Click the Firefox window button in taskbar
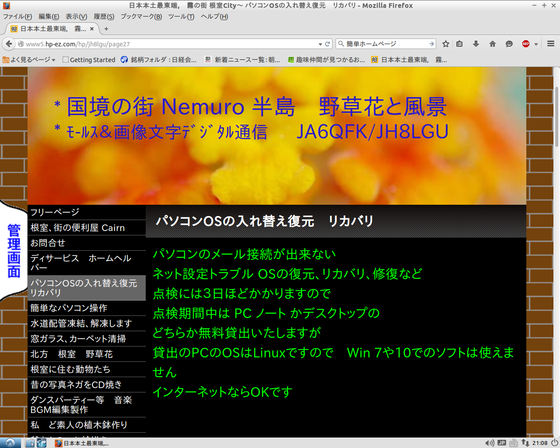The height and width of the screenshot is (448, 560). tap(82, 443)
